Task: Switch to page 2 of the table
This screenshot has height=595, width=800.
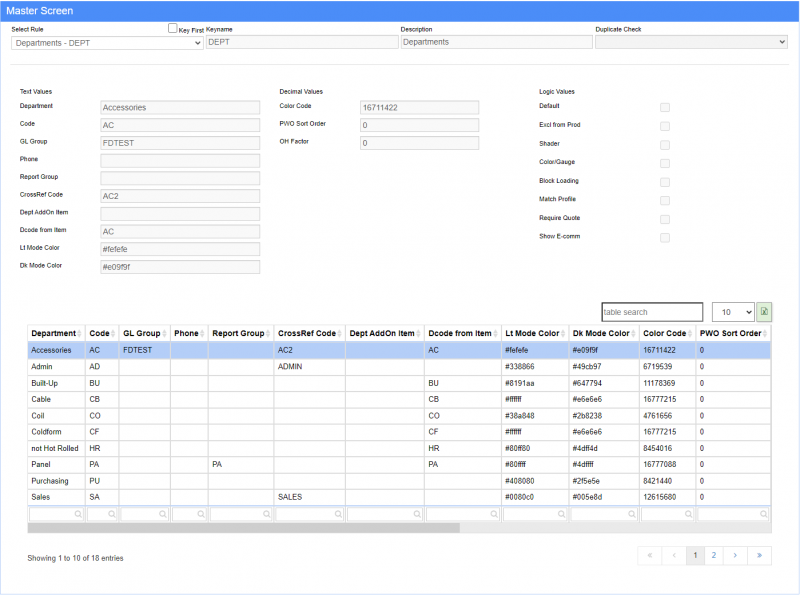Action: pyautogui.click(x=714, y=554)
